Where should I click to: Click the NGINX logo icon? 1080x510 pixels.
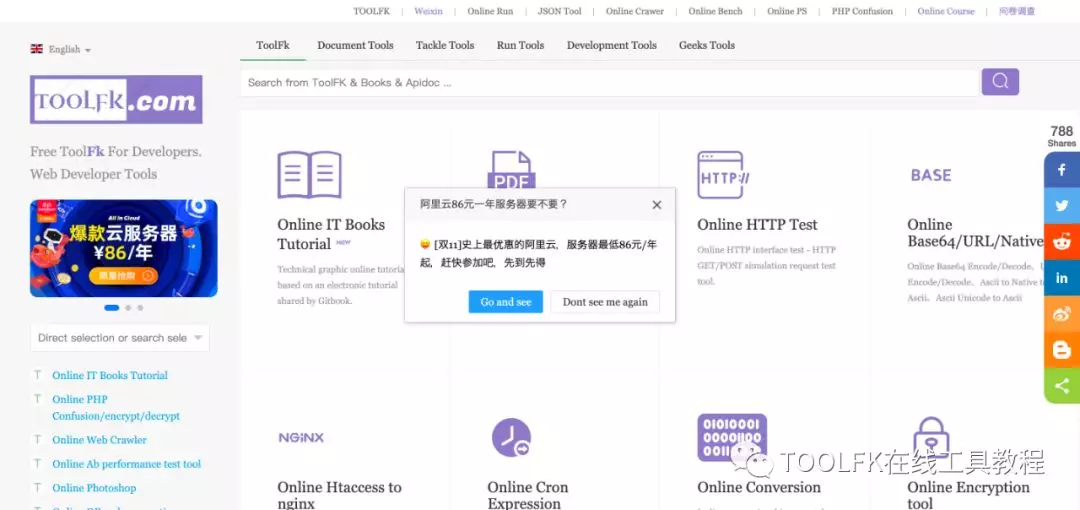pos(301,438)
